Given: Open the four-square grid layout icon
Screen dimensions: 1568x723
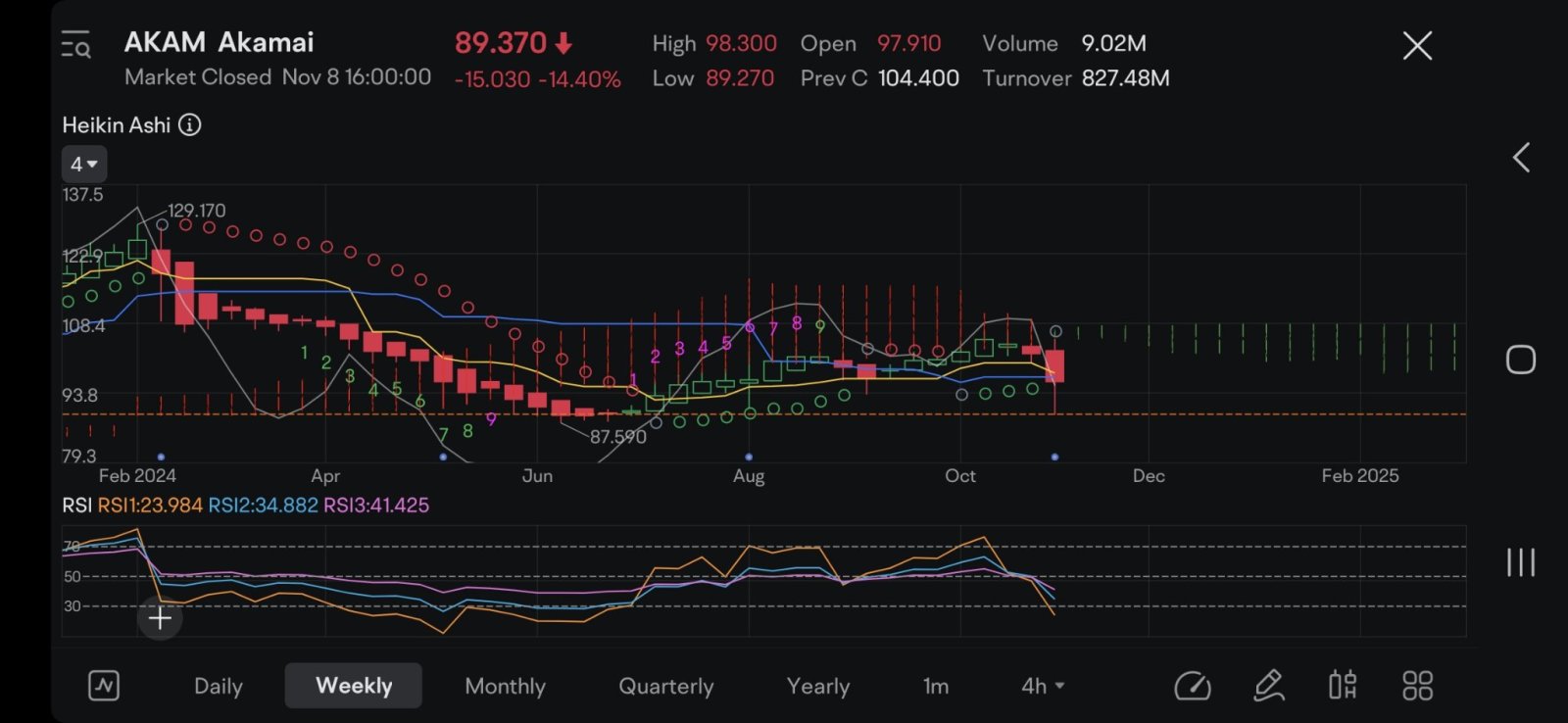Looking at the screenshot, I should tap(1417, 686).
